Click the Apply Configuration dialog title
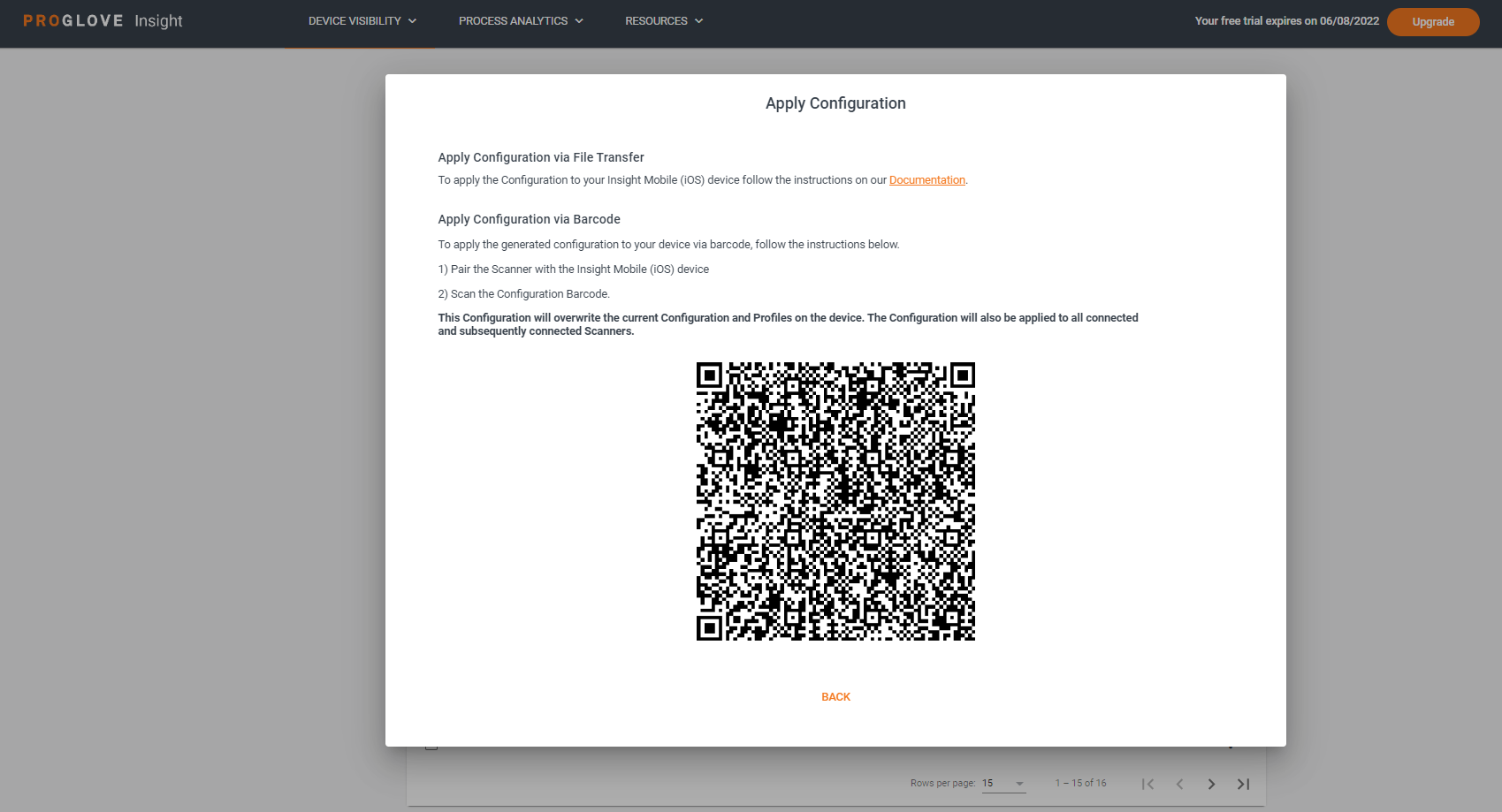1502x812 pixels. pos(835,103)
